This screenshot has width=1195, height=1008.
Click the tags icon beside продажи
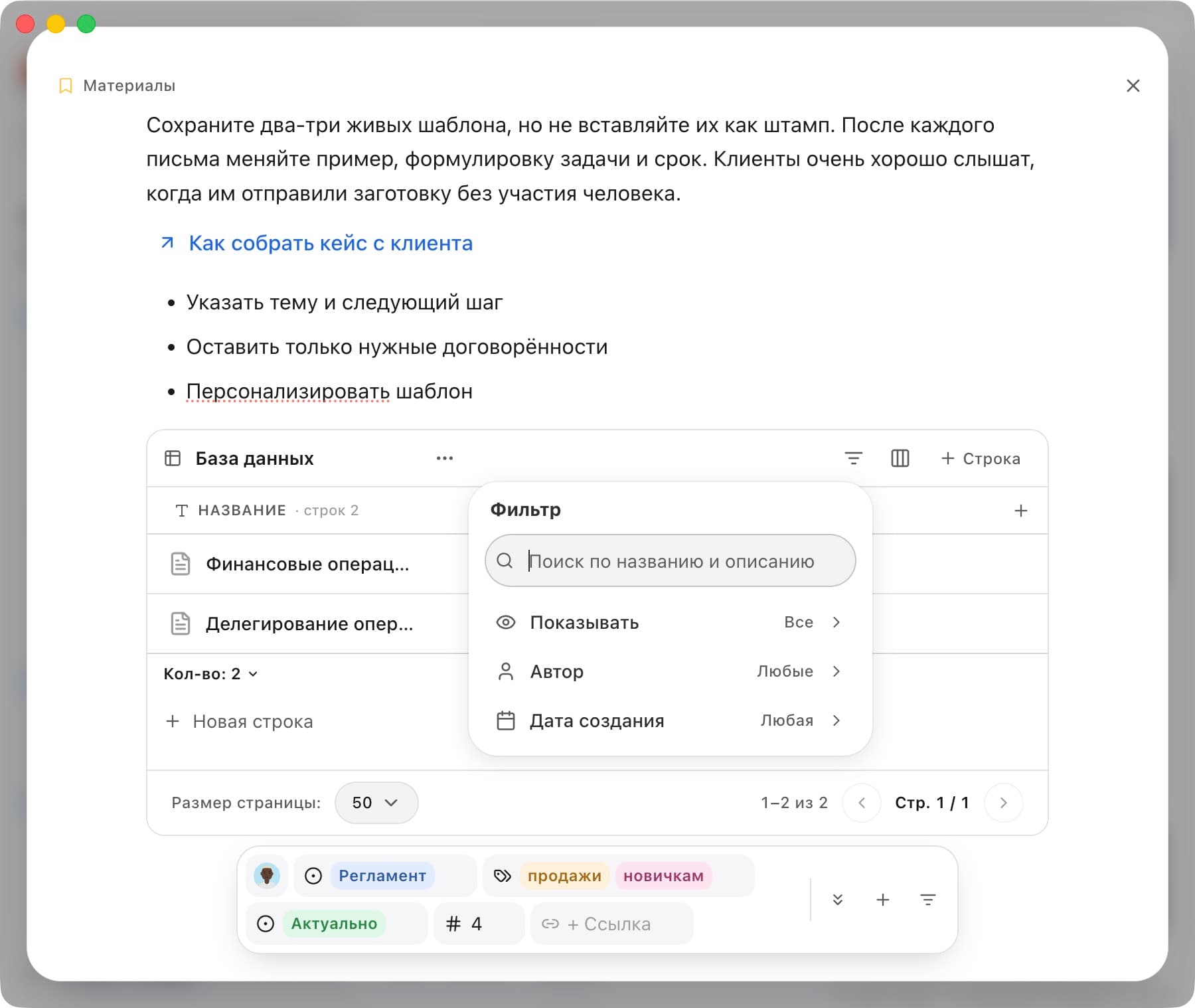click(x=503, y=876)
